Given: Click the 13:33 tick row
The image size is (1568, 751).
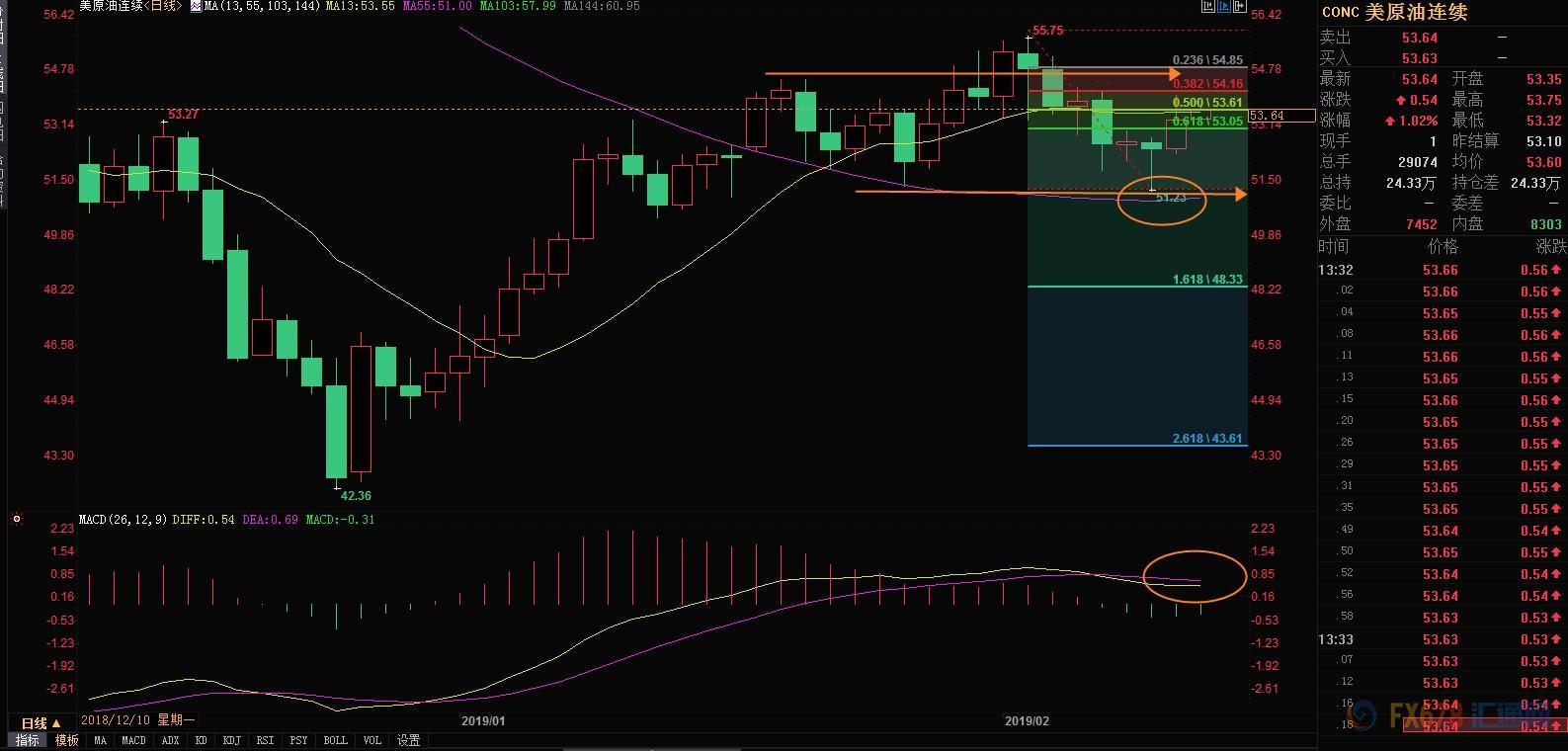Looking at the screenshot, I should point(1443,639).
